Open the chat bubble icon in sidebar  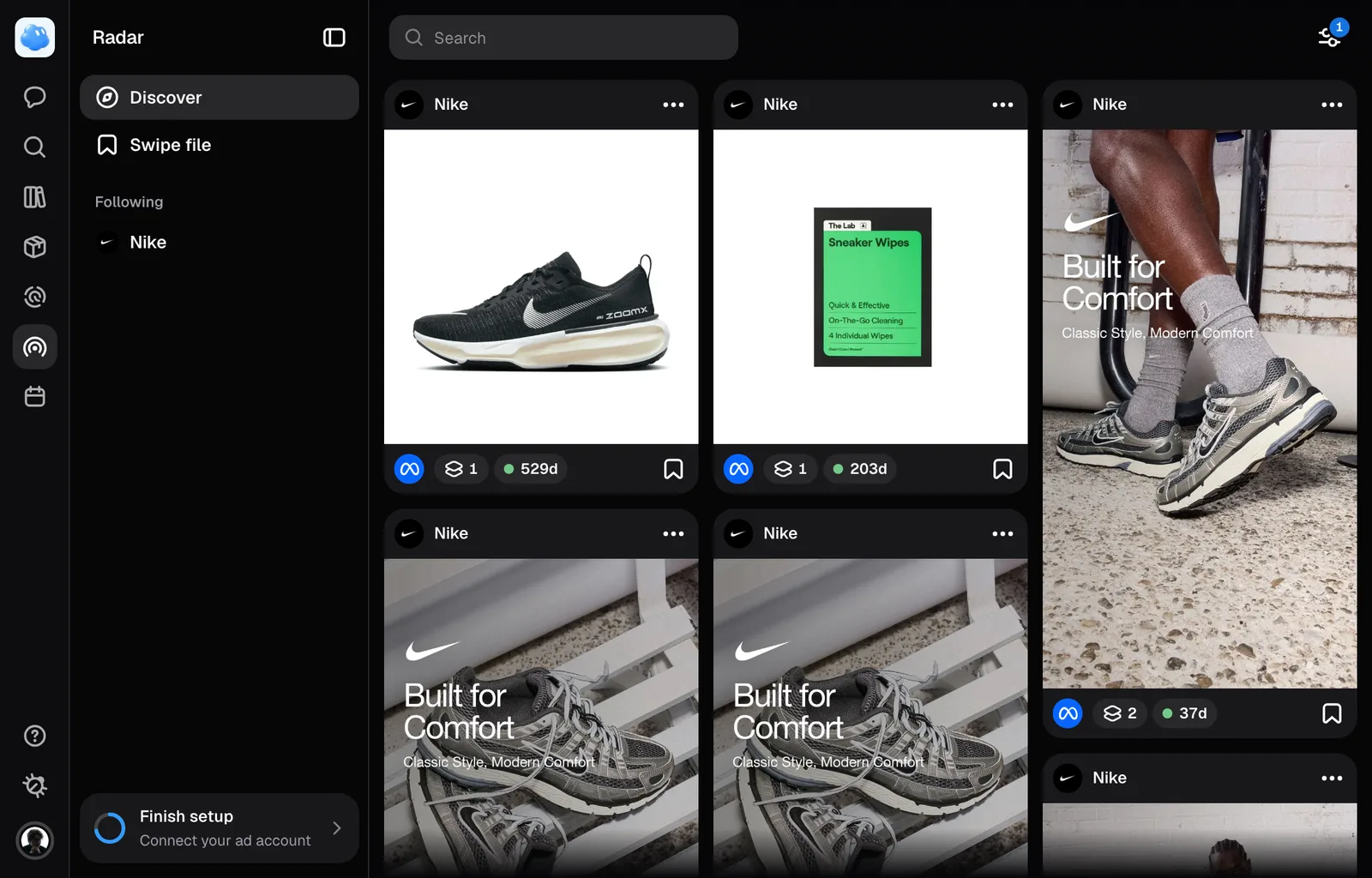pyautogui.click(x=34, y=97)
